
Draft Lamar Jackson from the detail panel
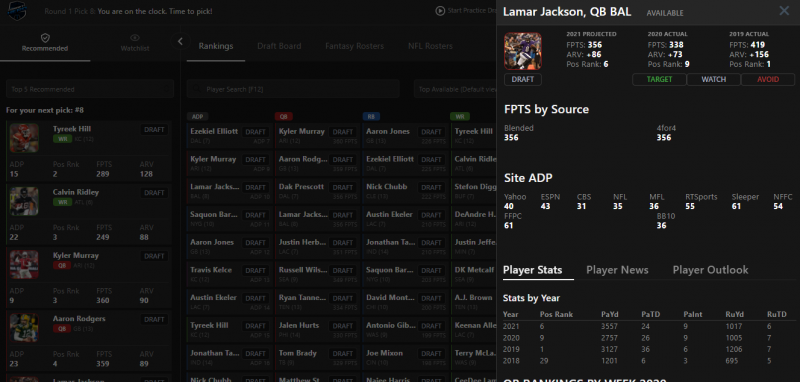tap(522, 80)
